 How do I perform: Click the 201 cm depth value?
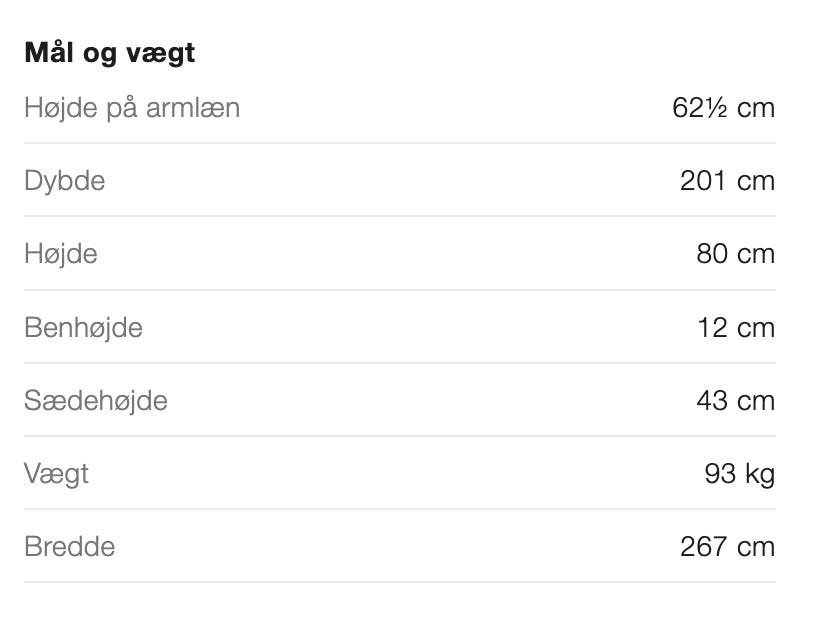click(x=727, y=181)
